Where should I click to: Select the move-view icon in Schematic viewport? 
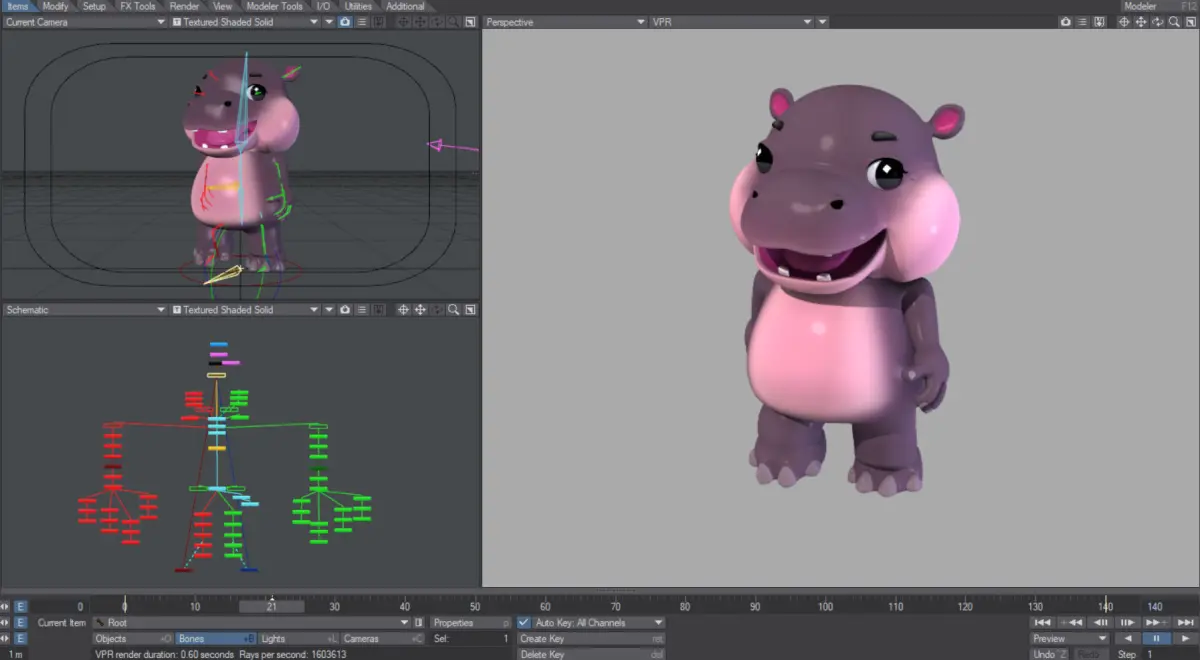click(421, 310)
